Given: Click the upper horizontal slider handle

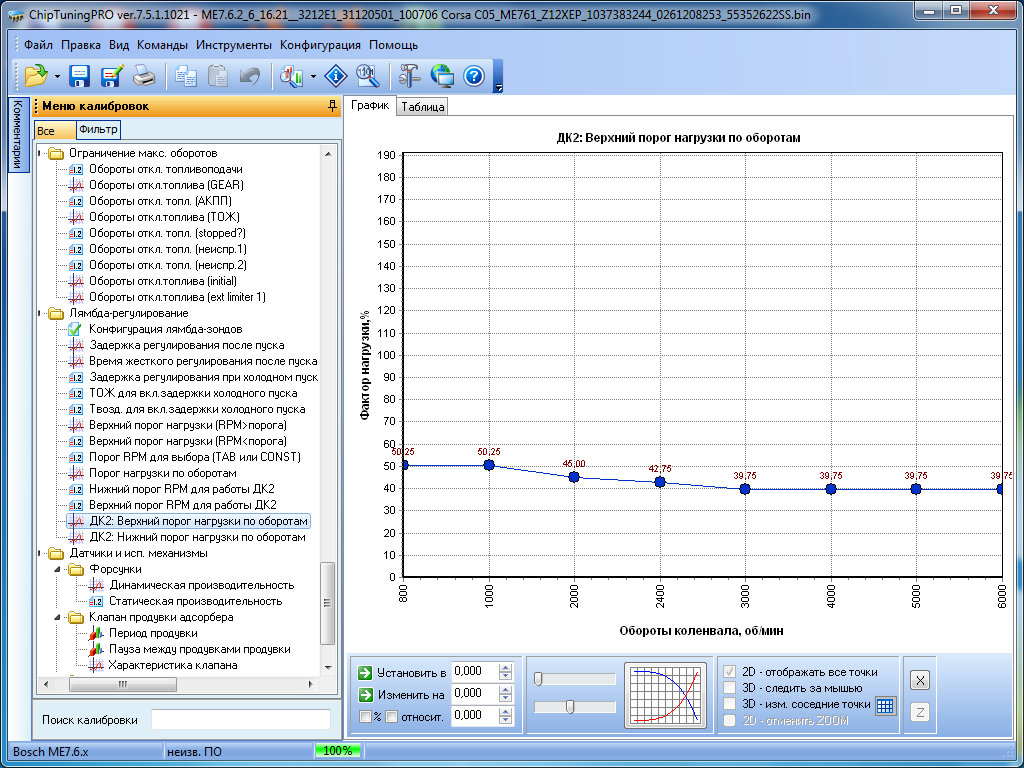Looking at the screenshot, I should click(x=538, y=680).
